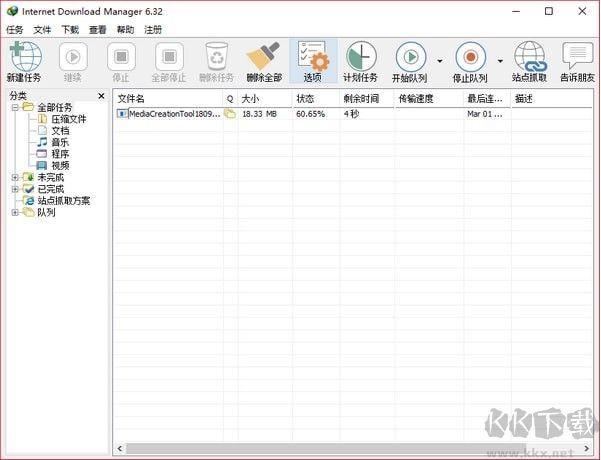Close the 分类 category panel
This screenshot has width=601, height=460.
coord(101,96)
